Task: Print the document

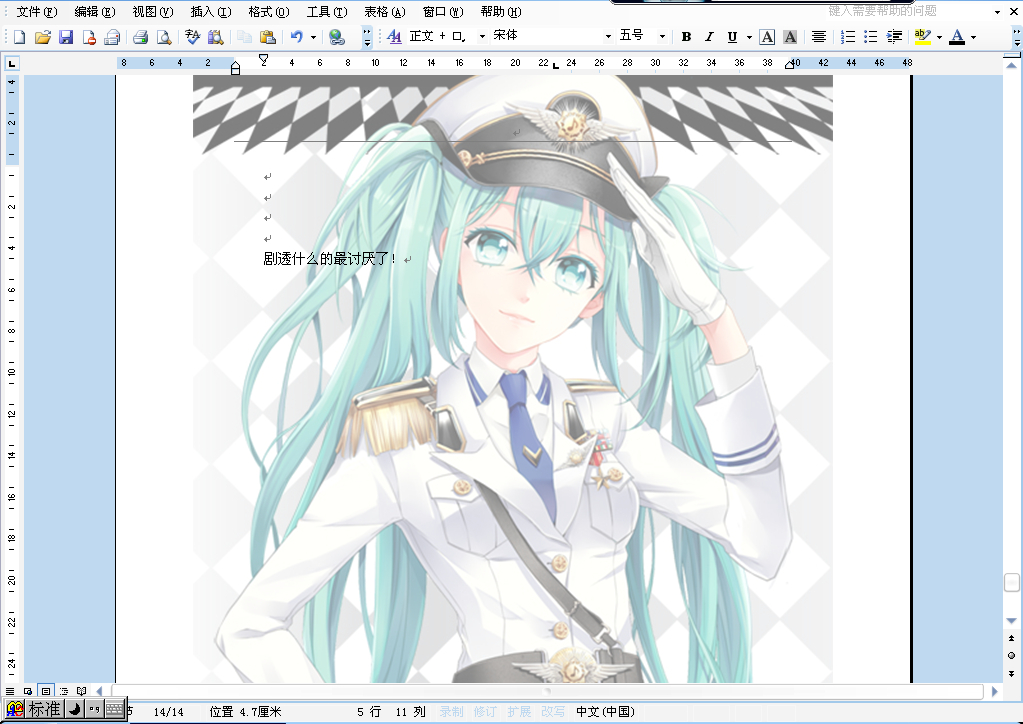Action: tap(140, 37)
